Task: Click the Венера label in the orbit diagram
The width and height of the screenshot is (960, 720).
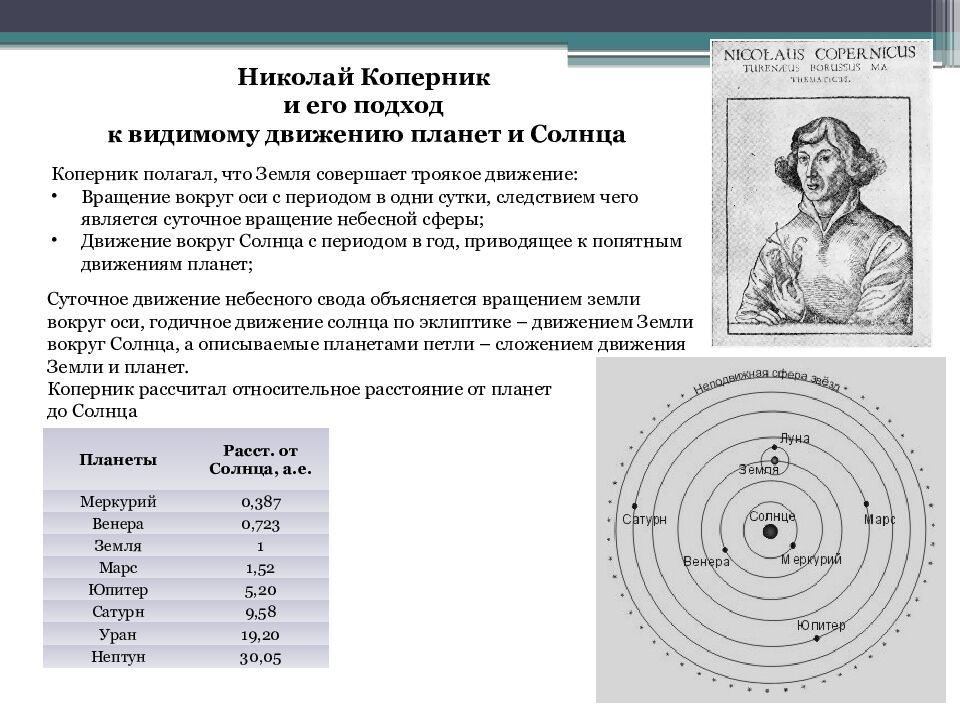Action: (x=706, y=561)
